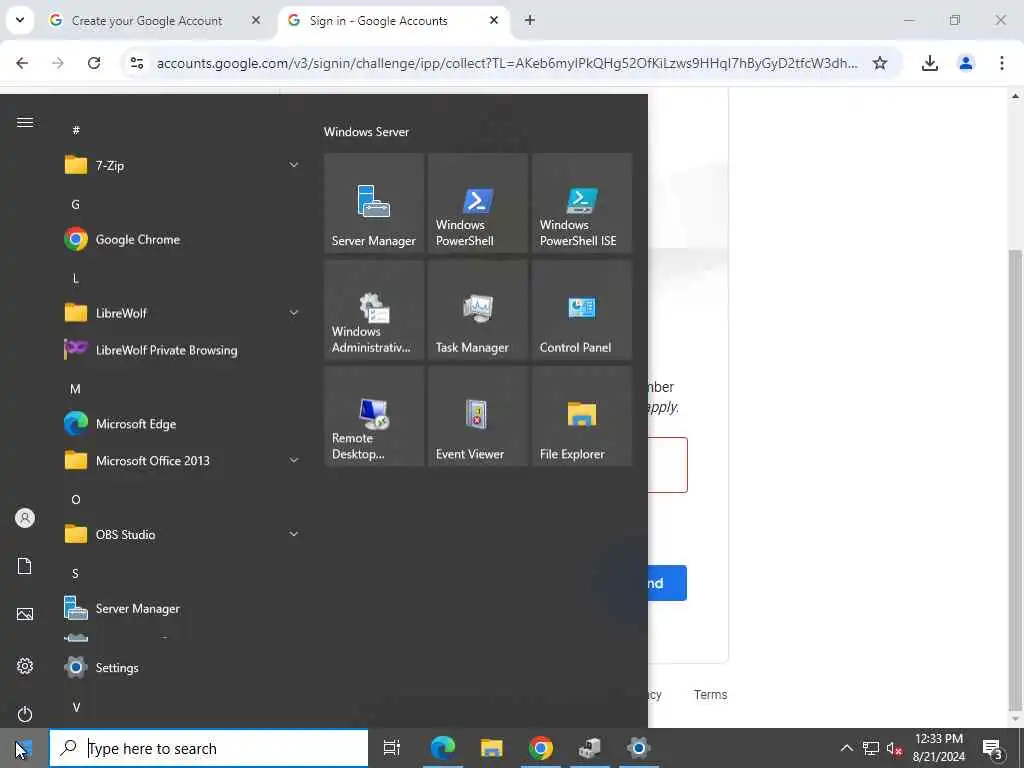This screenshot has height=768, width=1024.
Task: Click the clock and date in taskbar
Action: coord(938,748)
